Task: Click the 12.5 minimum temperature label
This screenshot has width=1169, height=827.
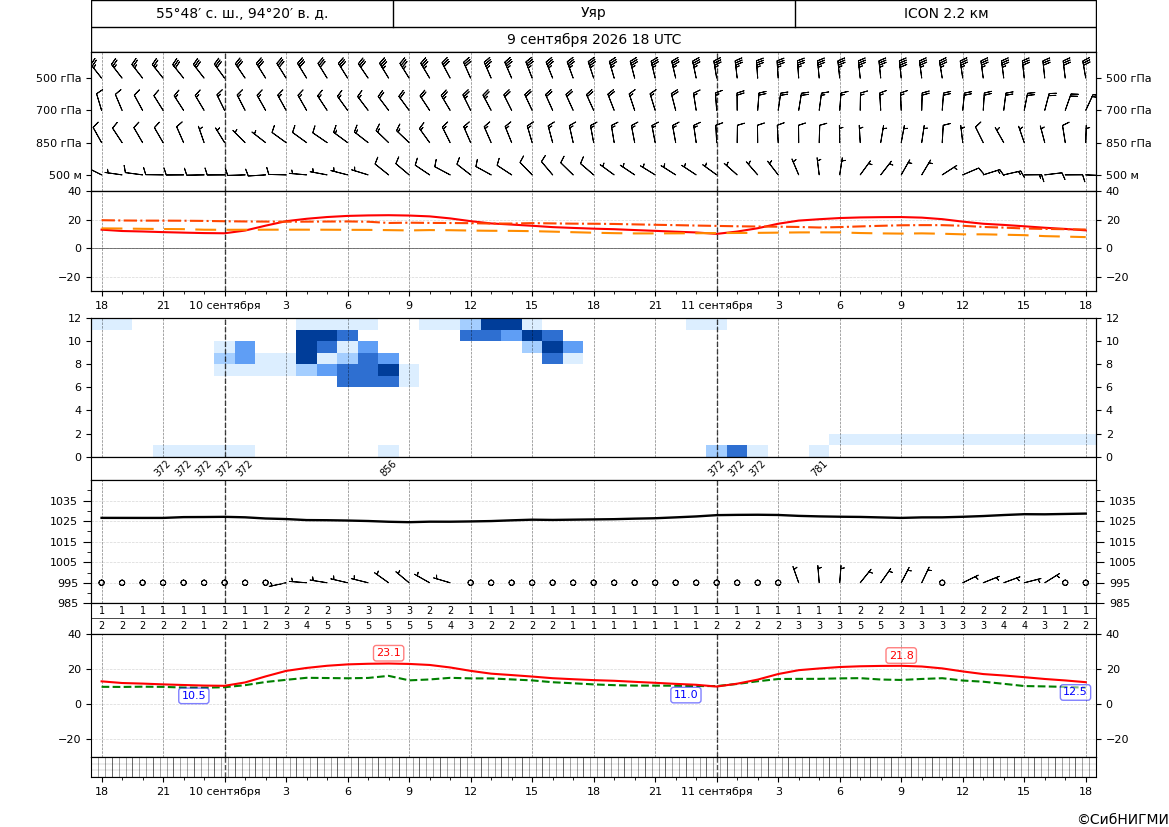Action: (x=1074, y=691)
